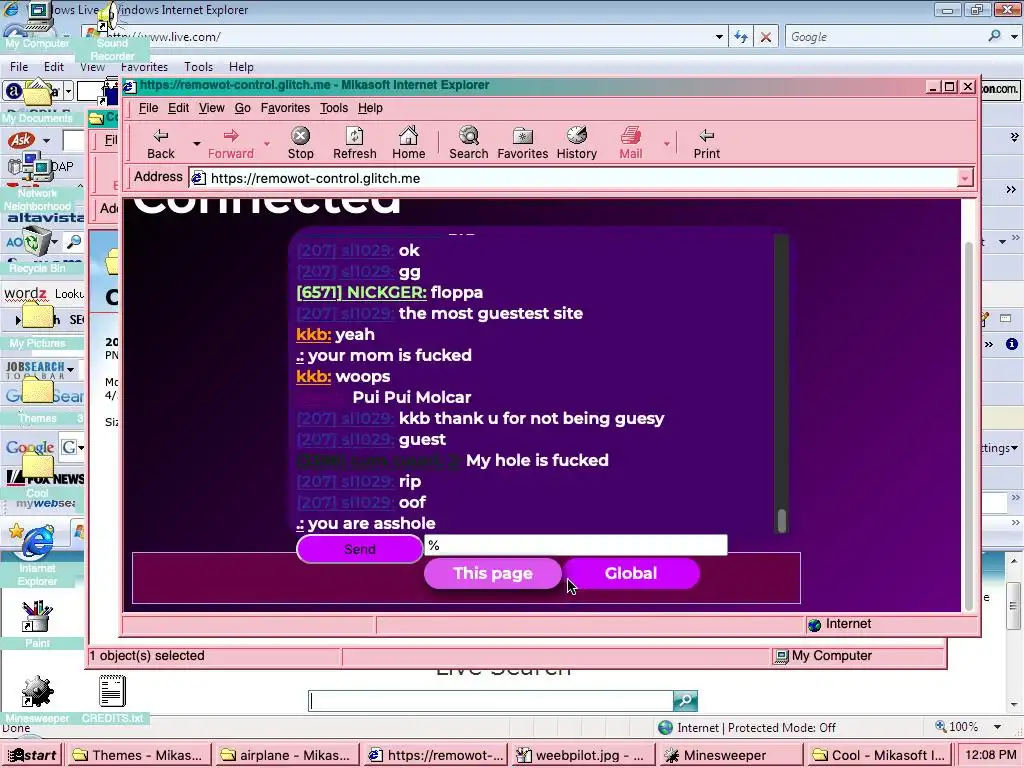Open the Minesweeper desktop icon
The image size is (1024, 768).
[37, 692]
